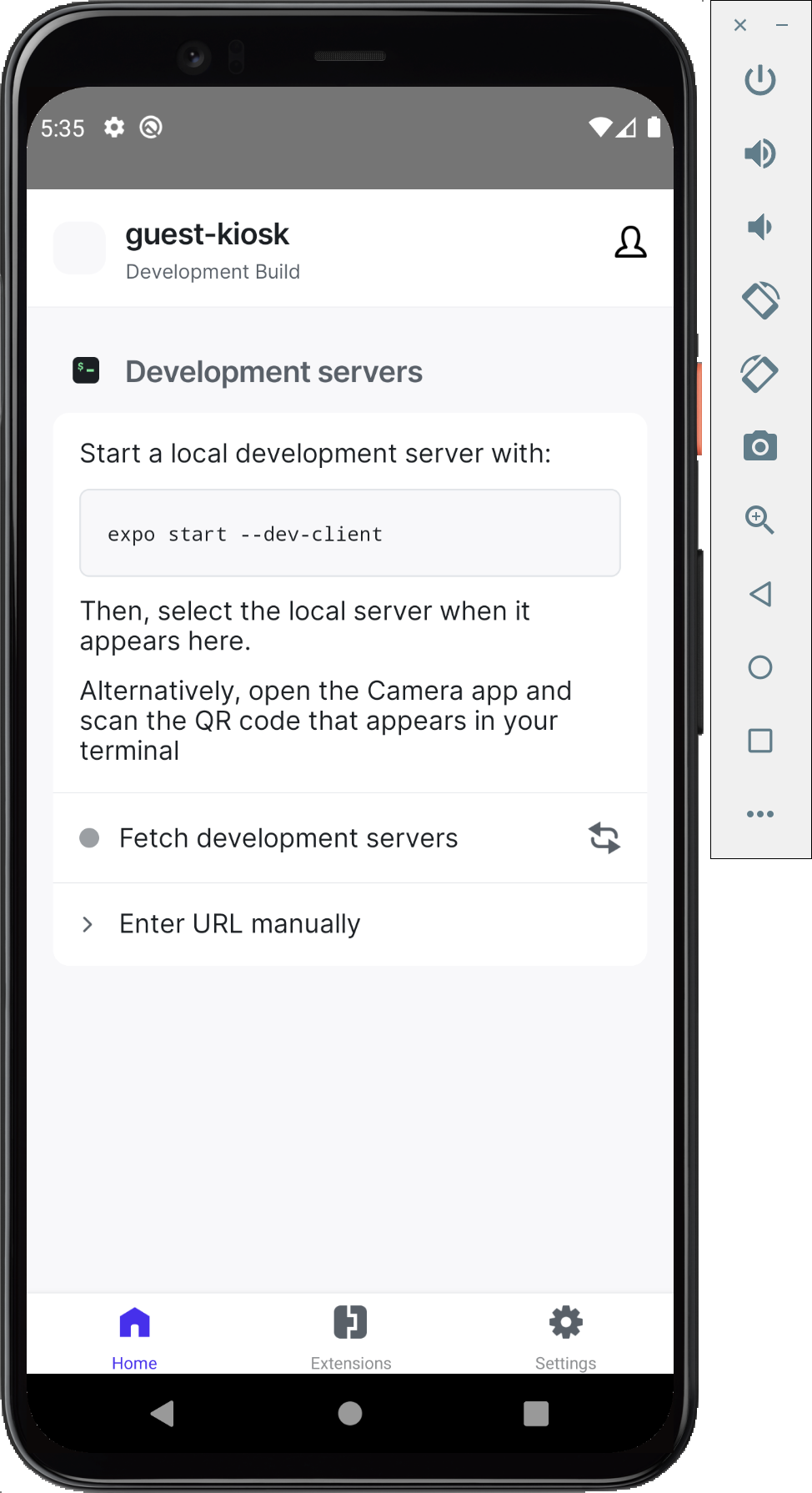Minimize the emulator toolbar window
This screenshot has width=812, height=1493.
point(782,25)
